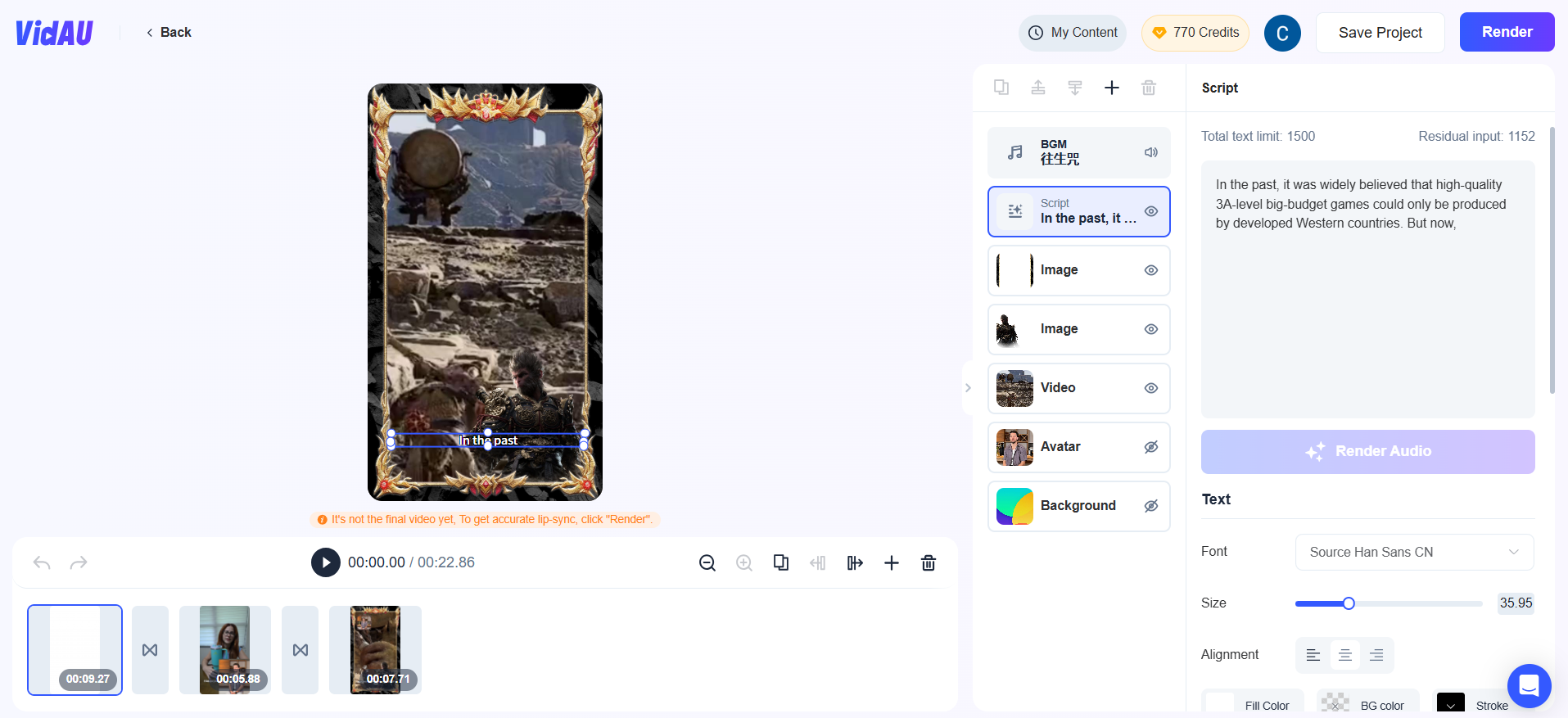This screenshot has width=1568, height=718.
Task: Click Render Audio
Action: [1367, 452]
